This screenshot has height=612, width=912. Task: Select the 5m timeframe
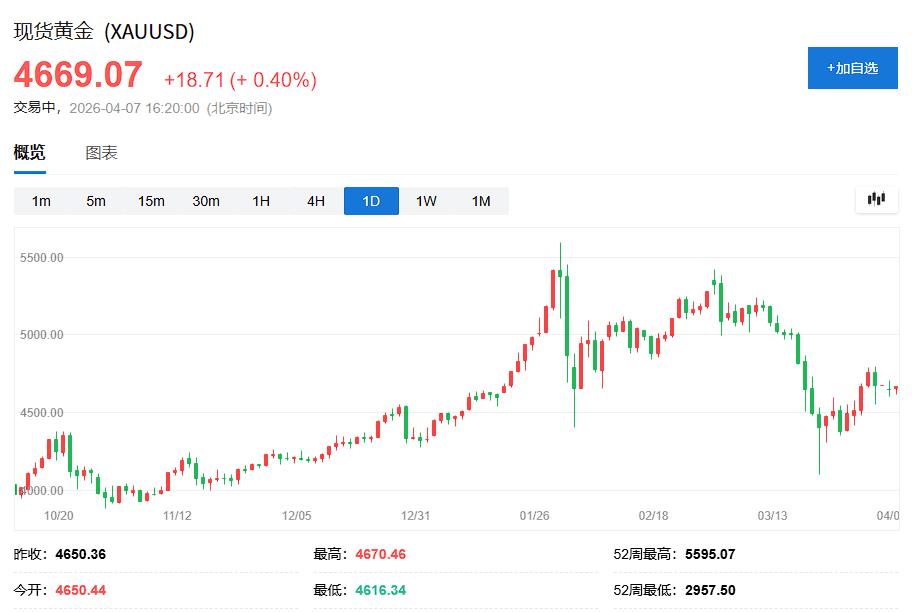point(95,200)
